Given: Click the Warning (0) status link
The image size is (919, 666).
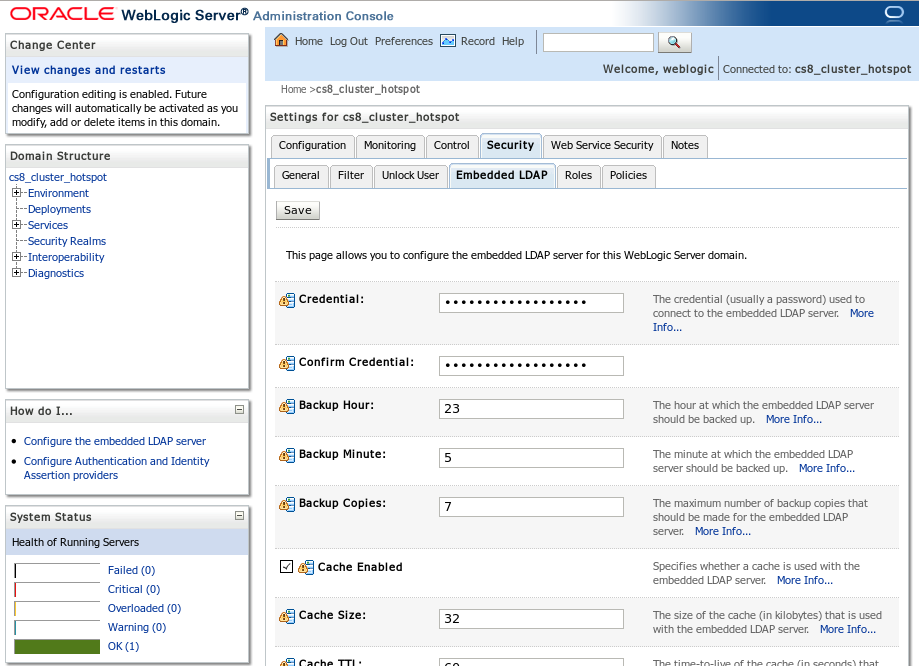Looking at the screenshot, I should tap(137, 627).
